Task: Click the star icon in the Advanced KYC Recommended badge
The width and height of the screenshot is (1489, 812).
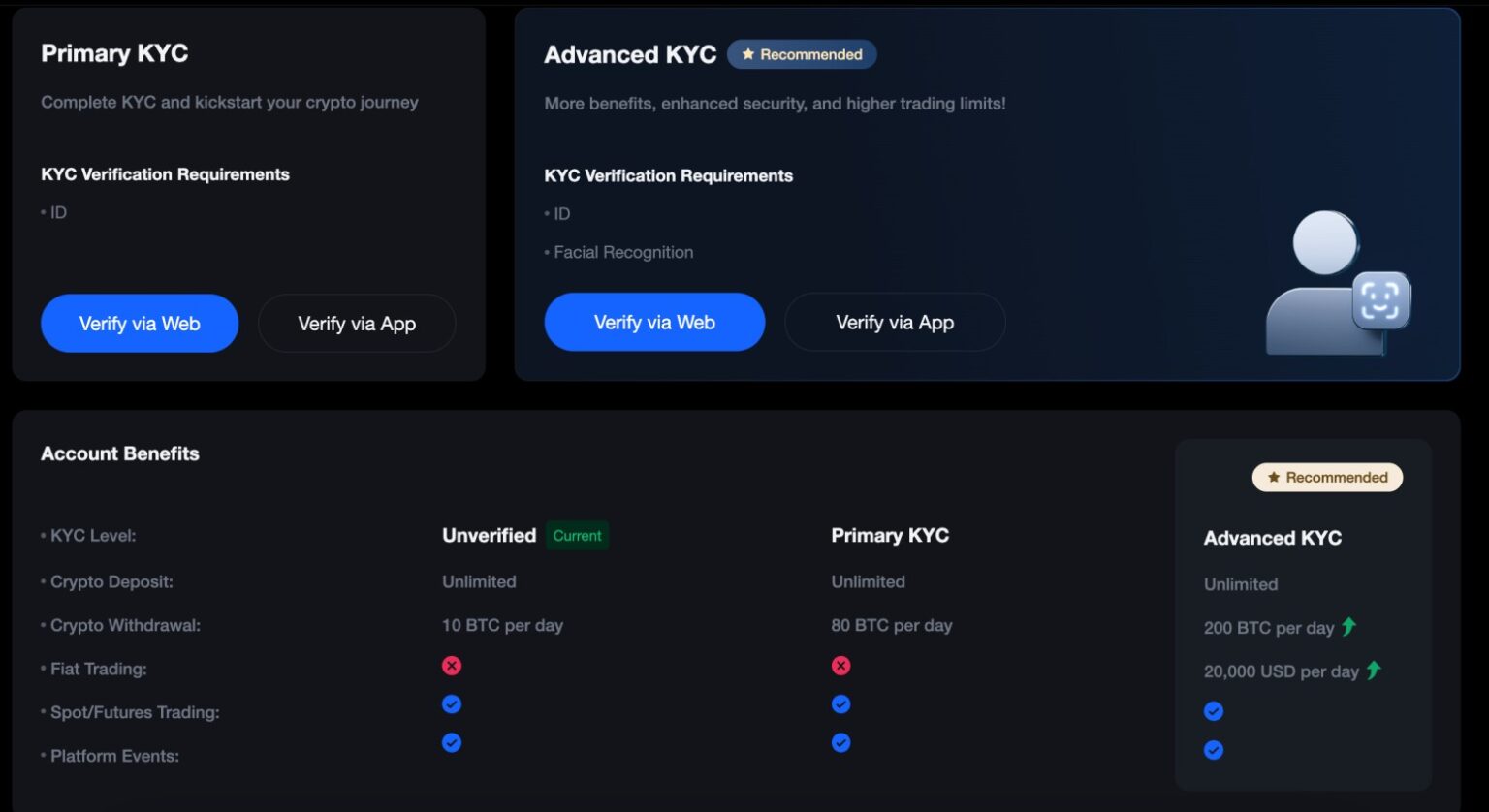Action: pyautogui.click(x=746, y=54)
